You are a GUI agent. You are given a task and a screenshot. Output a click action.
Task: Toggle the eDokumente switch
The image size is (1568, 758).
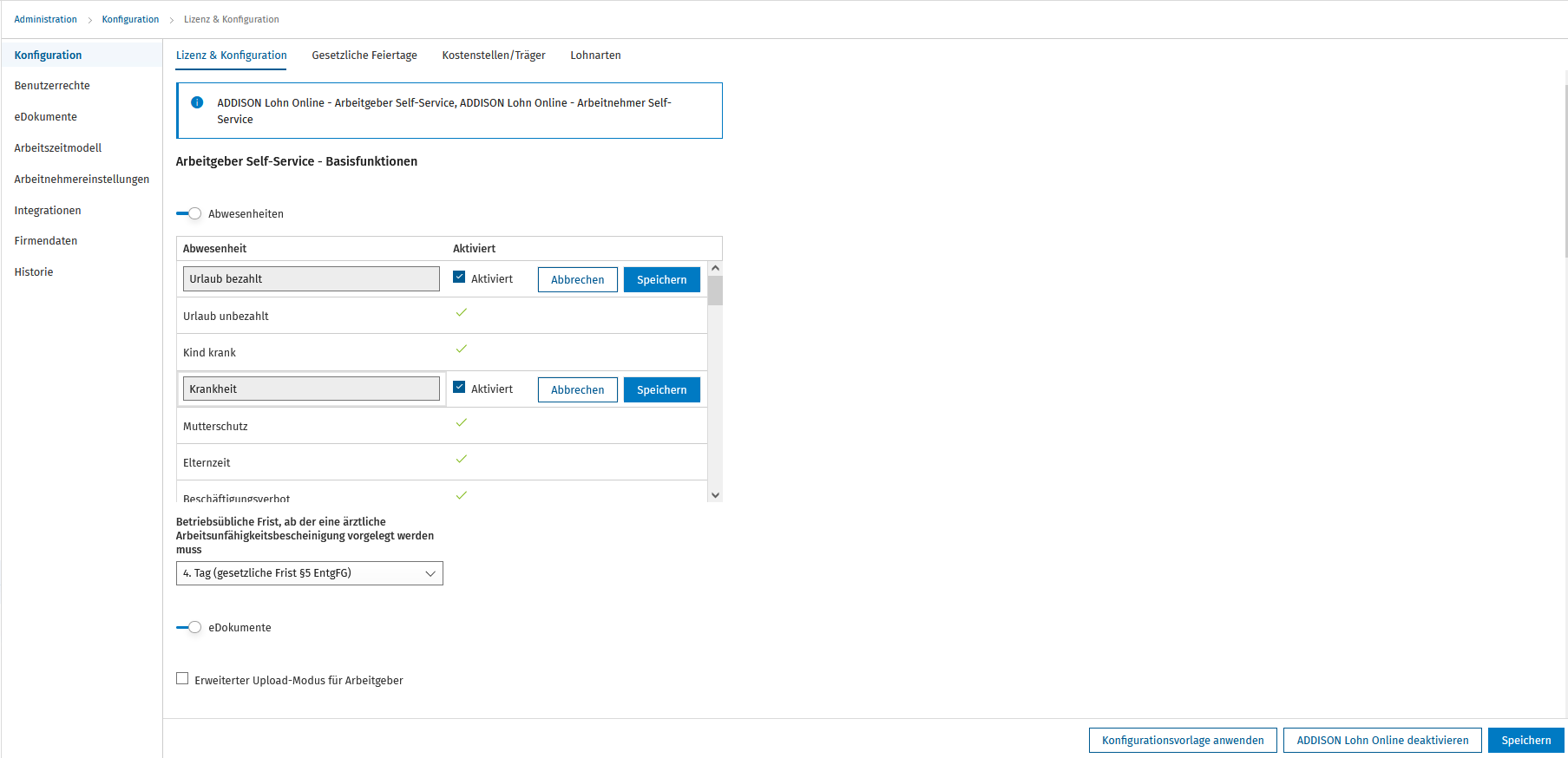pos(188,627)
